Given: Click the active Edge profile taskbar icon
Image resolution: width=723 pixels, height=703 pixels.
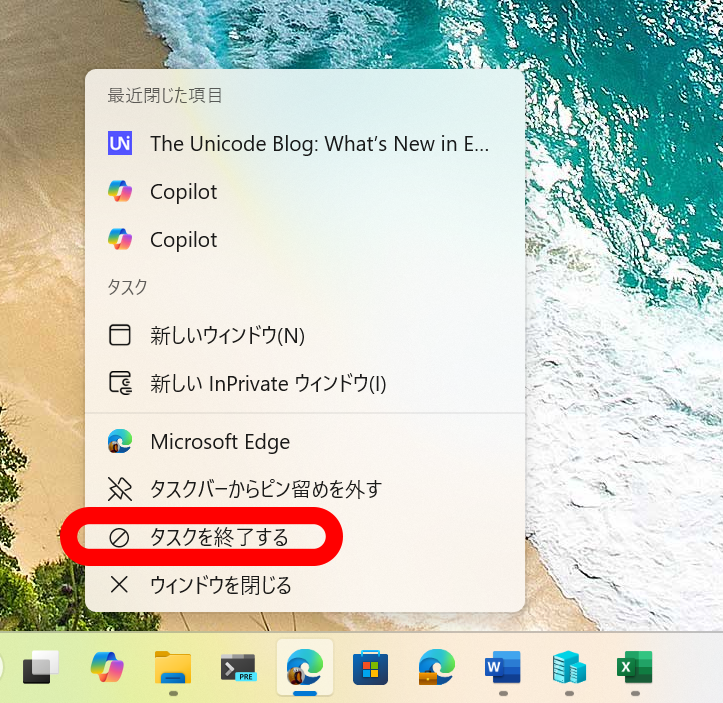Looking at the screenshot, I should [305, 667].
